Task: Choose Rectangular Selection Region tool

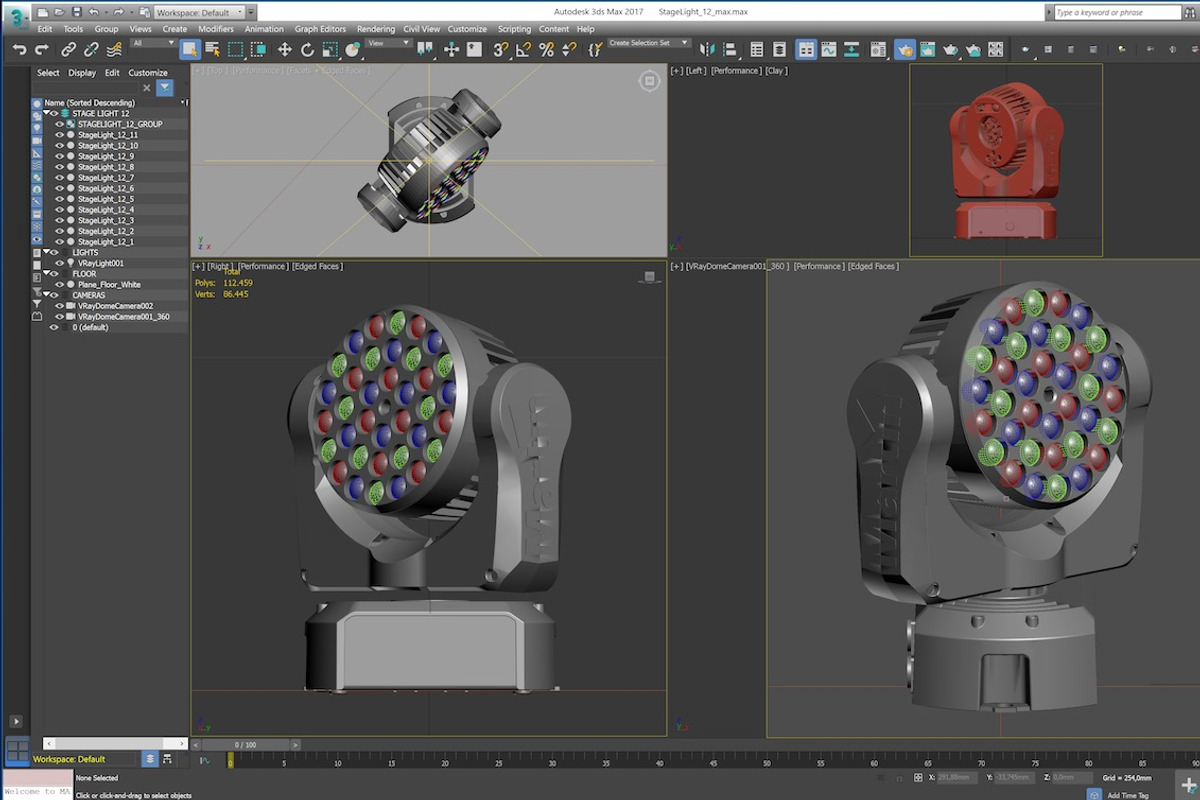Action: (x=235, y=49)
